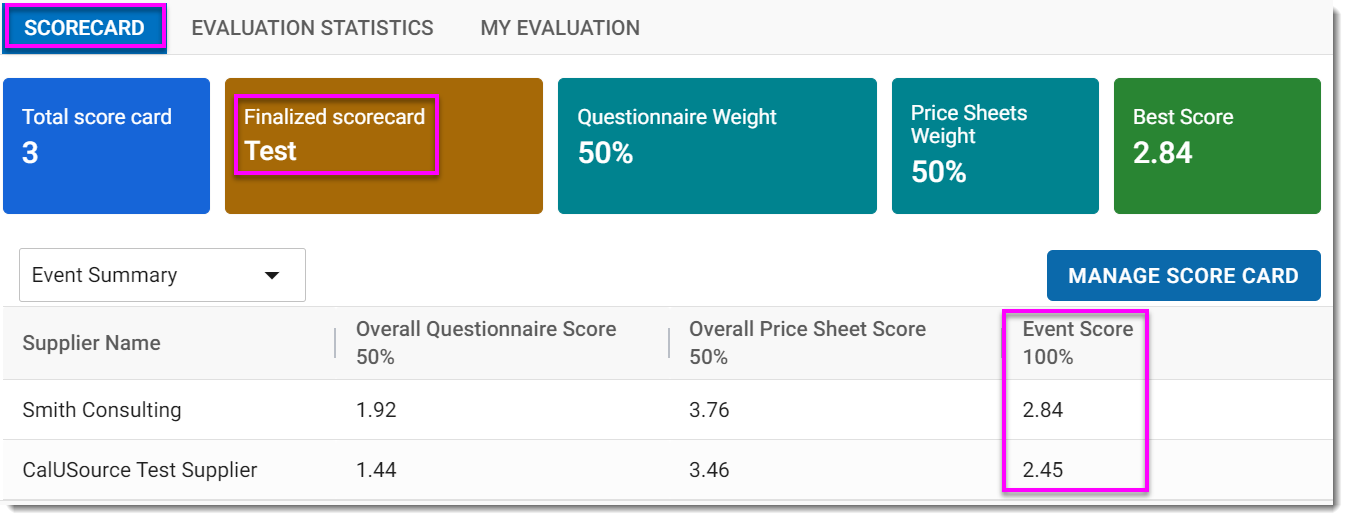Image resolution: width=1348 pixels, height=520 pixels.
Task: Switch to the EVALUATION STATISTICS tab
Action: 312,28
